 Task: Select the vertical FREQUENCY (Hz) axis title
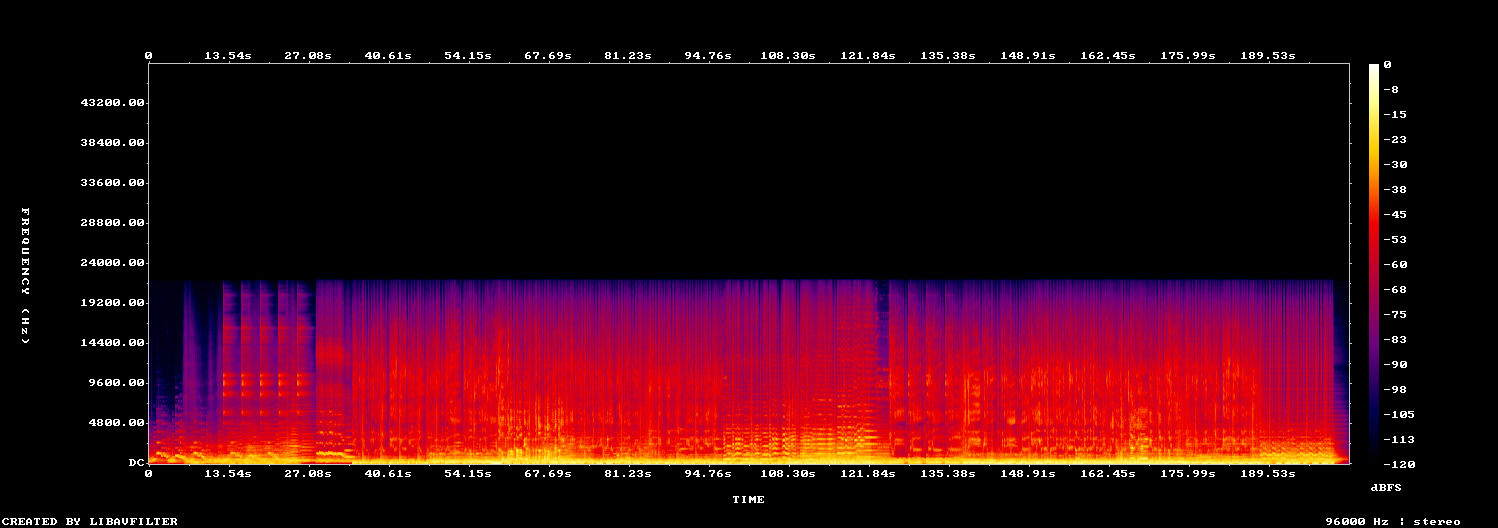tap(27, 275)
